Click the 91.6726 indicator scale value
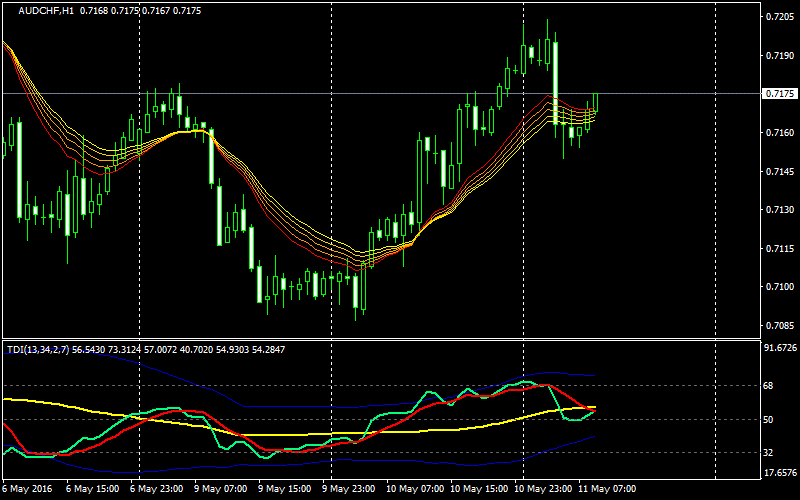Screen dimensions: 800x500 click(x=780, y=348)
